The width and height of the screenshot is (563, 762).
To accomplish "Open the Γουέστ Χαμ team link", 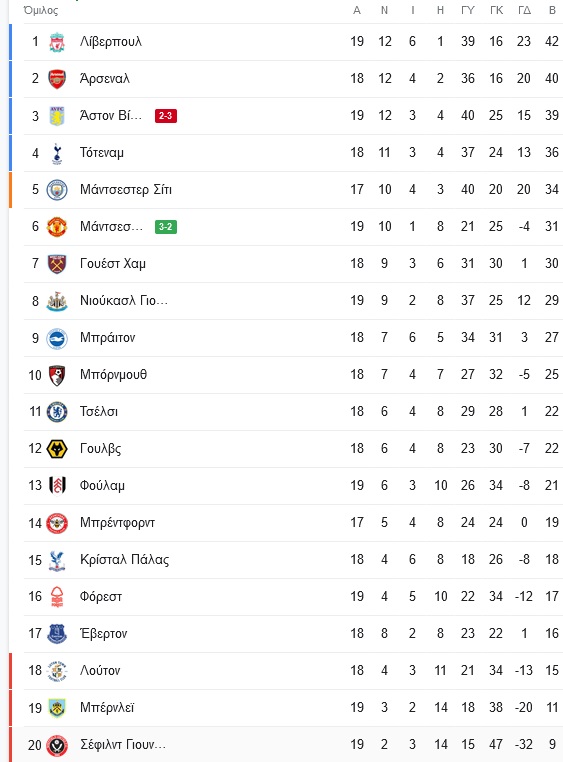I will coord(113,264).
